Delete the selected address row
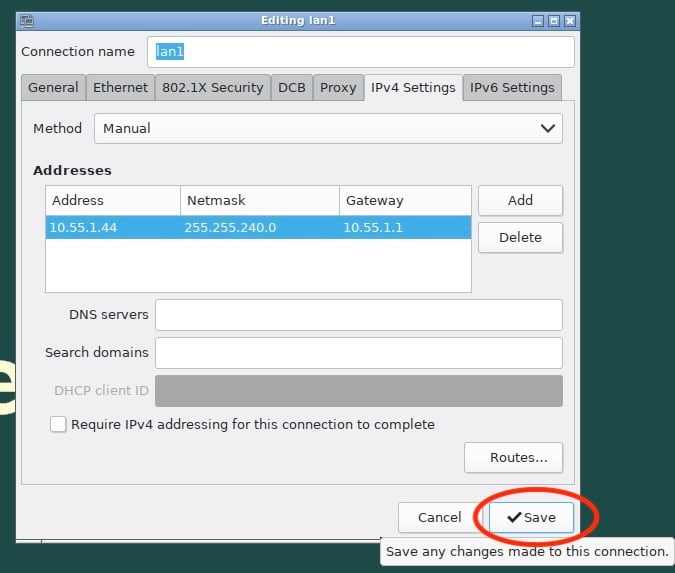Image resolution: width=675 pixels, height=573 pixels. coord(520,237)
